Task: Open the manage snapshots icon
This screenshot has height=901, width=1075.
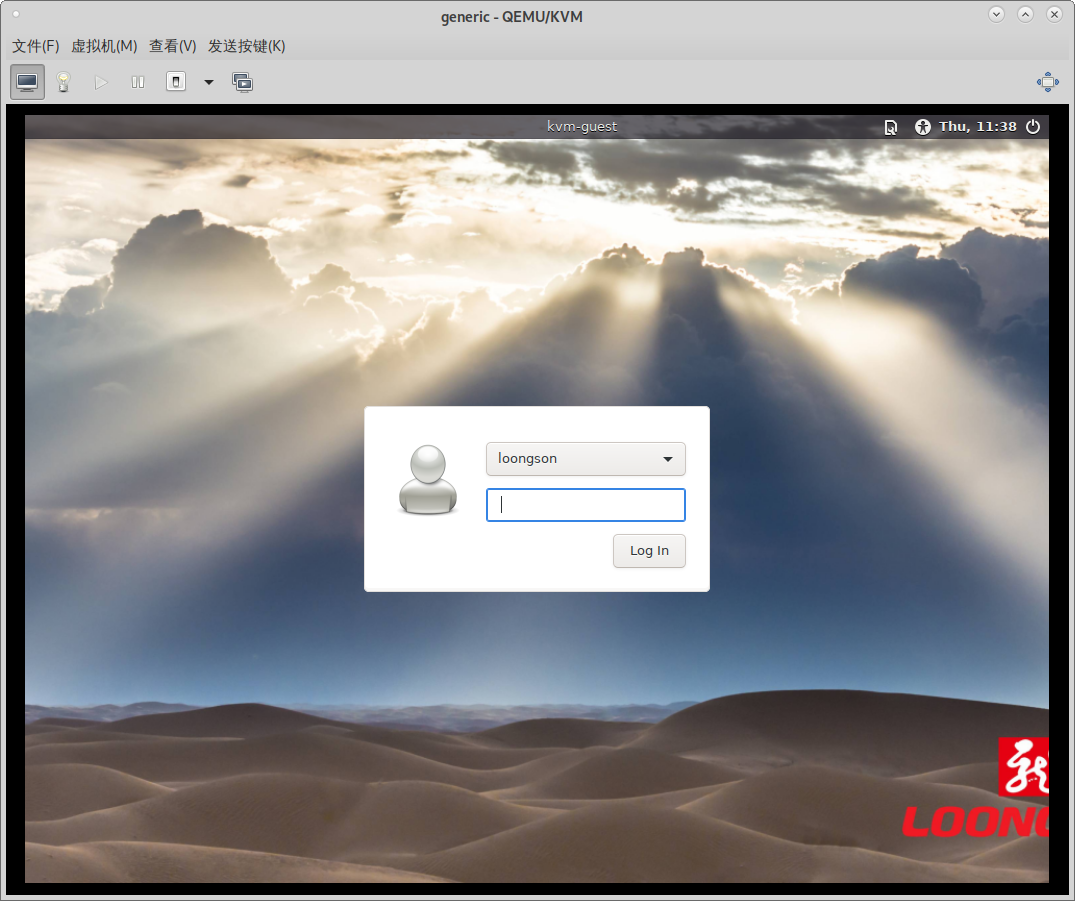Action: (x=242, y=82)
